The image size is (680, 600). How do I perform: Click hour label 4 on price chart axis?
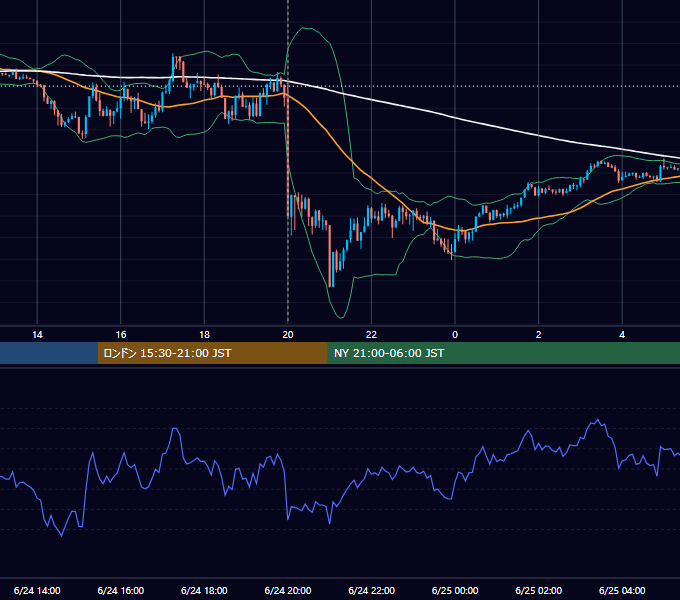(622, 335)
